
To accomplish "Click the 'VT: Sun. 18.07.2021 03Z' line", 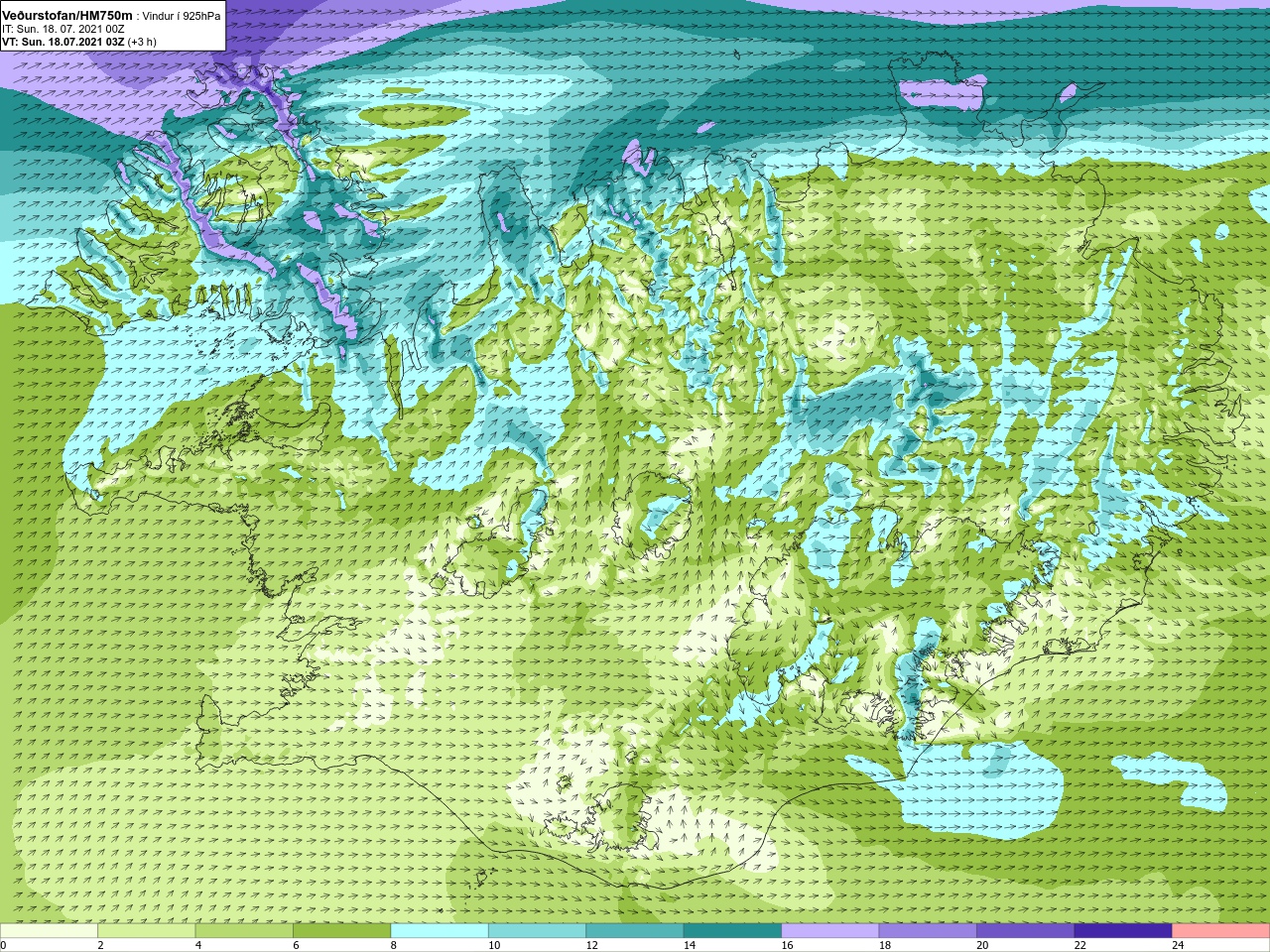I will tap(63, 42).
